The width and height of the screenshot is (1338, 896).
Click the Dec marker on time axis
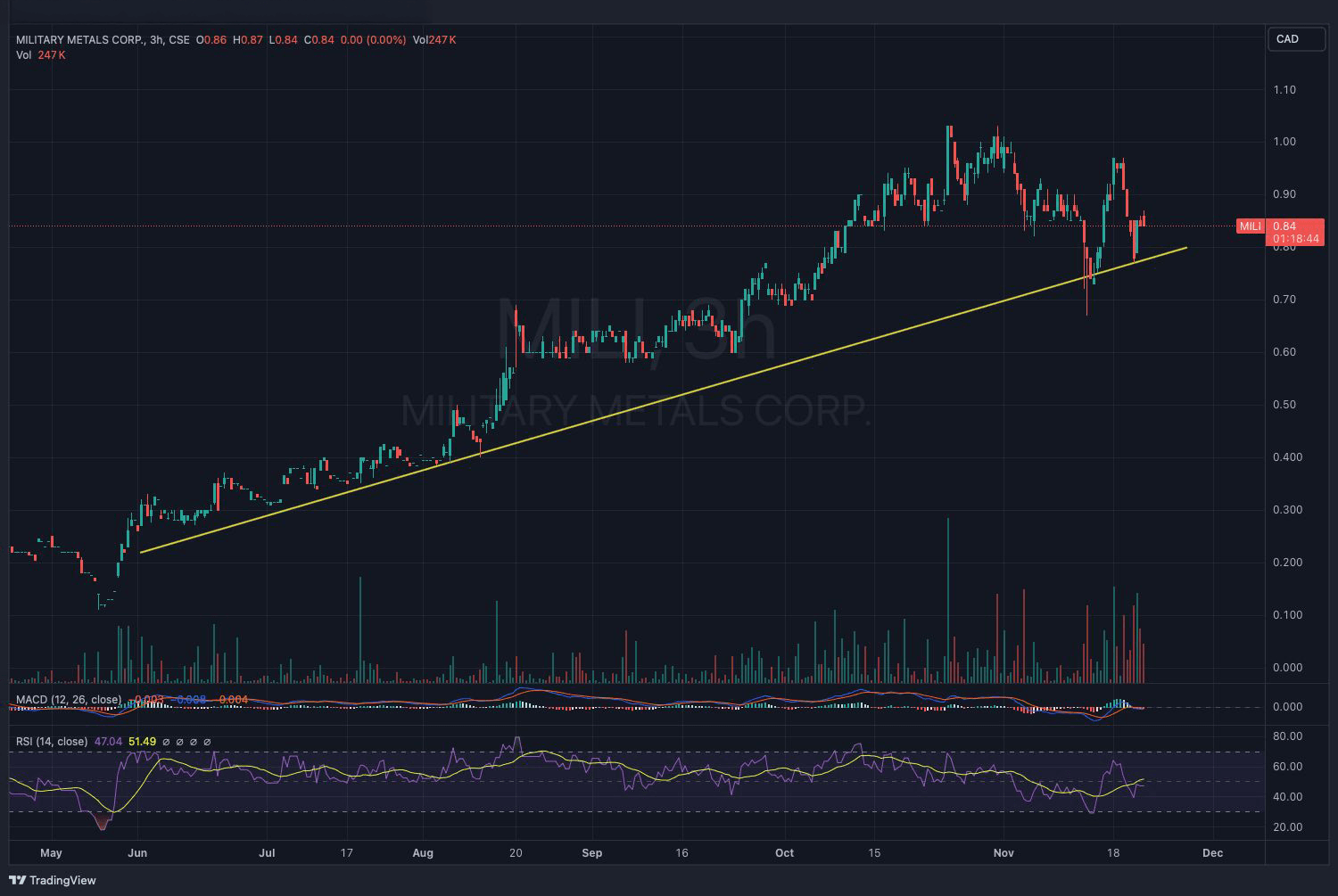click(1212, 853)
